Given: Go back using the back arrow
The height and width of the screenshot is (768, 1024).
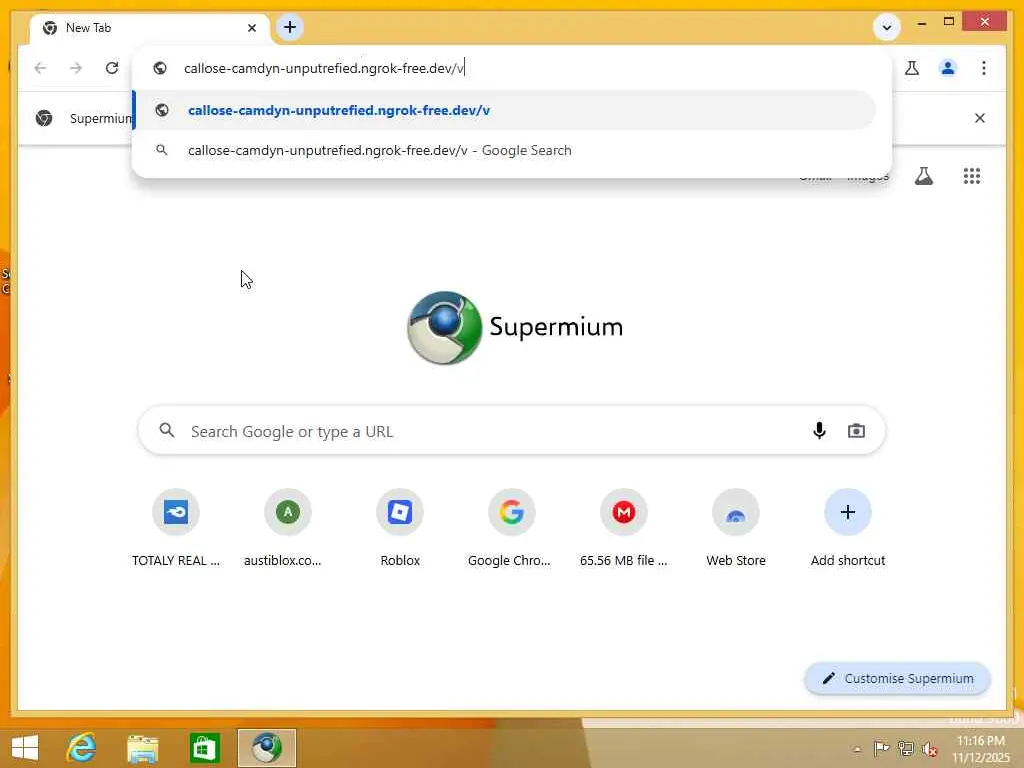Looking at the screenshot, I should pyautogui.click(x=40, y=68).
